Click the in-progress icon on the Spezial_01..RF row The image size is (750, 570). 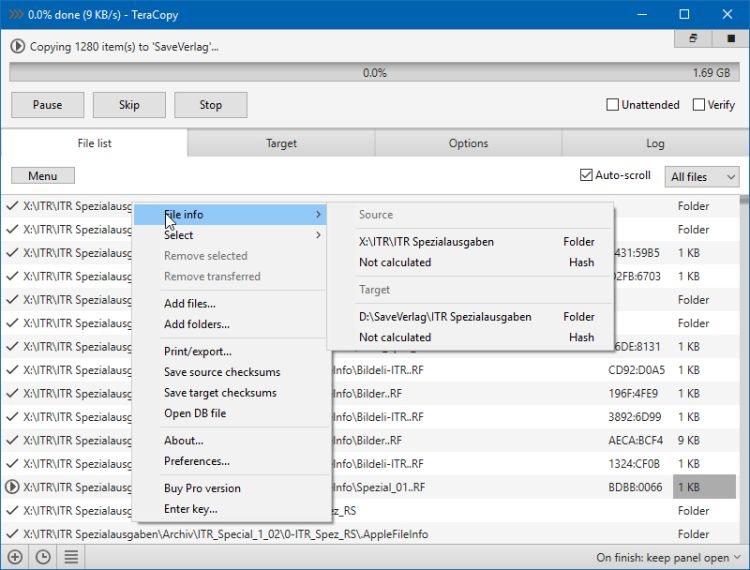pos(12,487)
